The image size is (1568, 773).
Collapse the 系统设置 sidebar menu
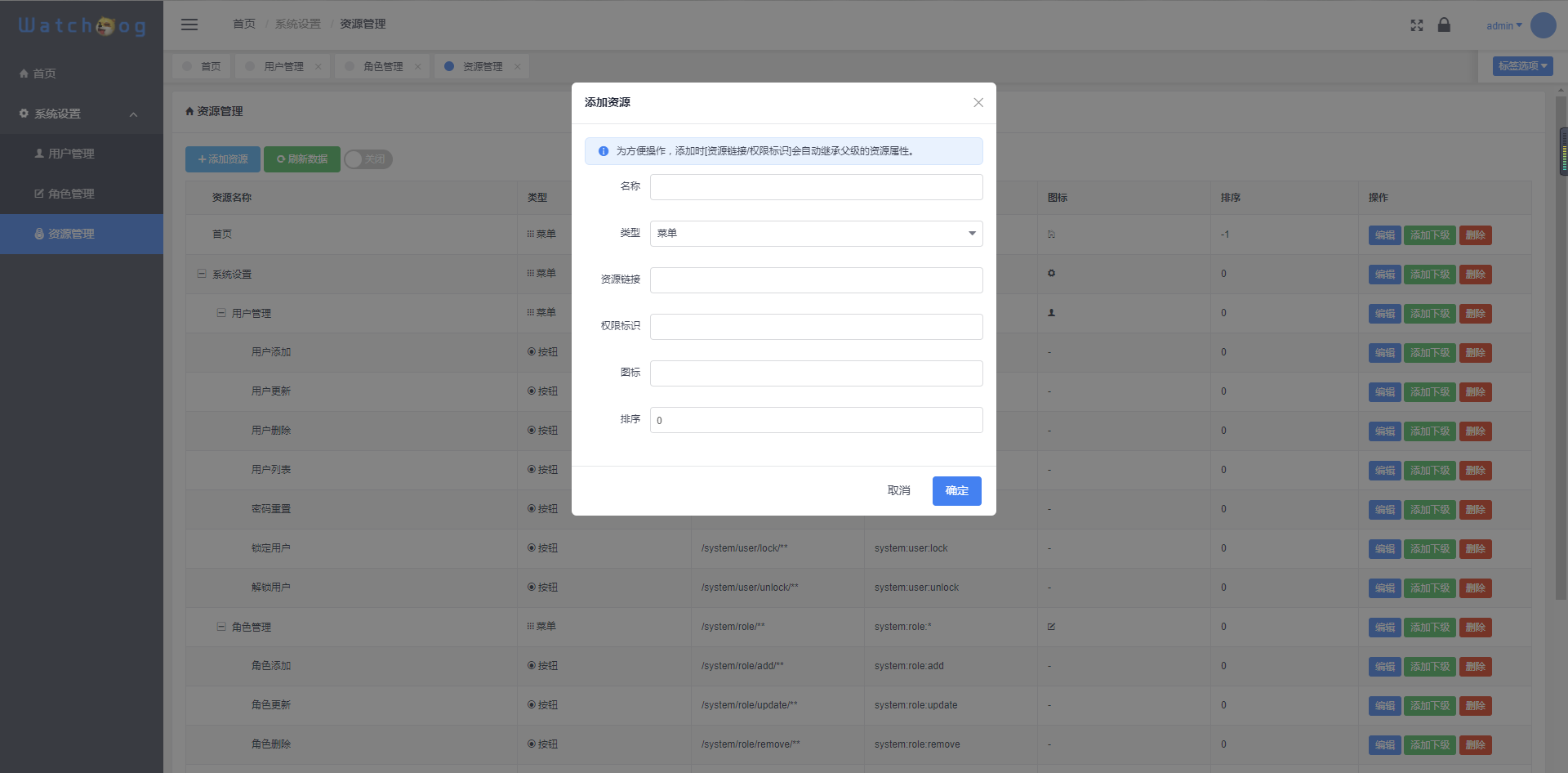82,114
